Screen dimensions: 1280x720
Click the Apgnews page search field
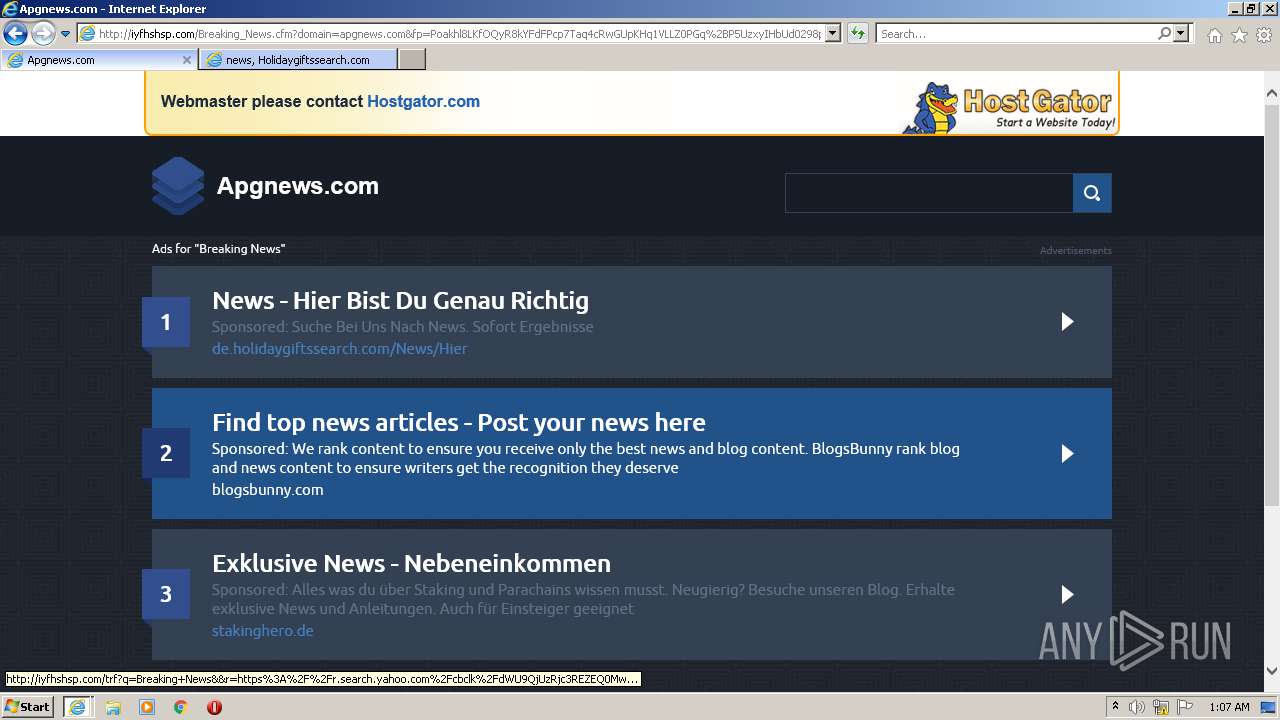929,193
